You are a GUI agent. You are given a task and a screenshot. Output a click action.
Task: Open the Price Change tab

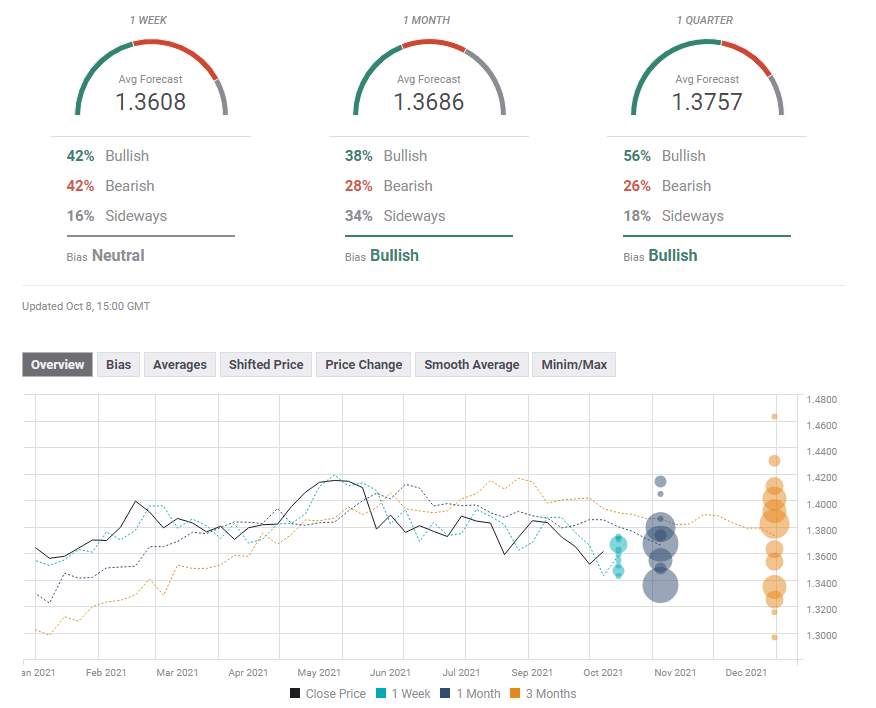[363, 365]
